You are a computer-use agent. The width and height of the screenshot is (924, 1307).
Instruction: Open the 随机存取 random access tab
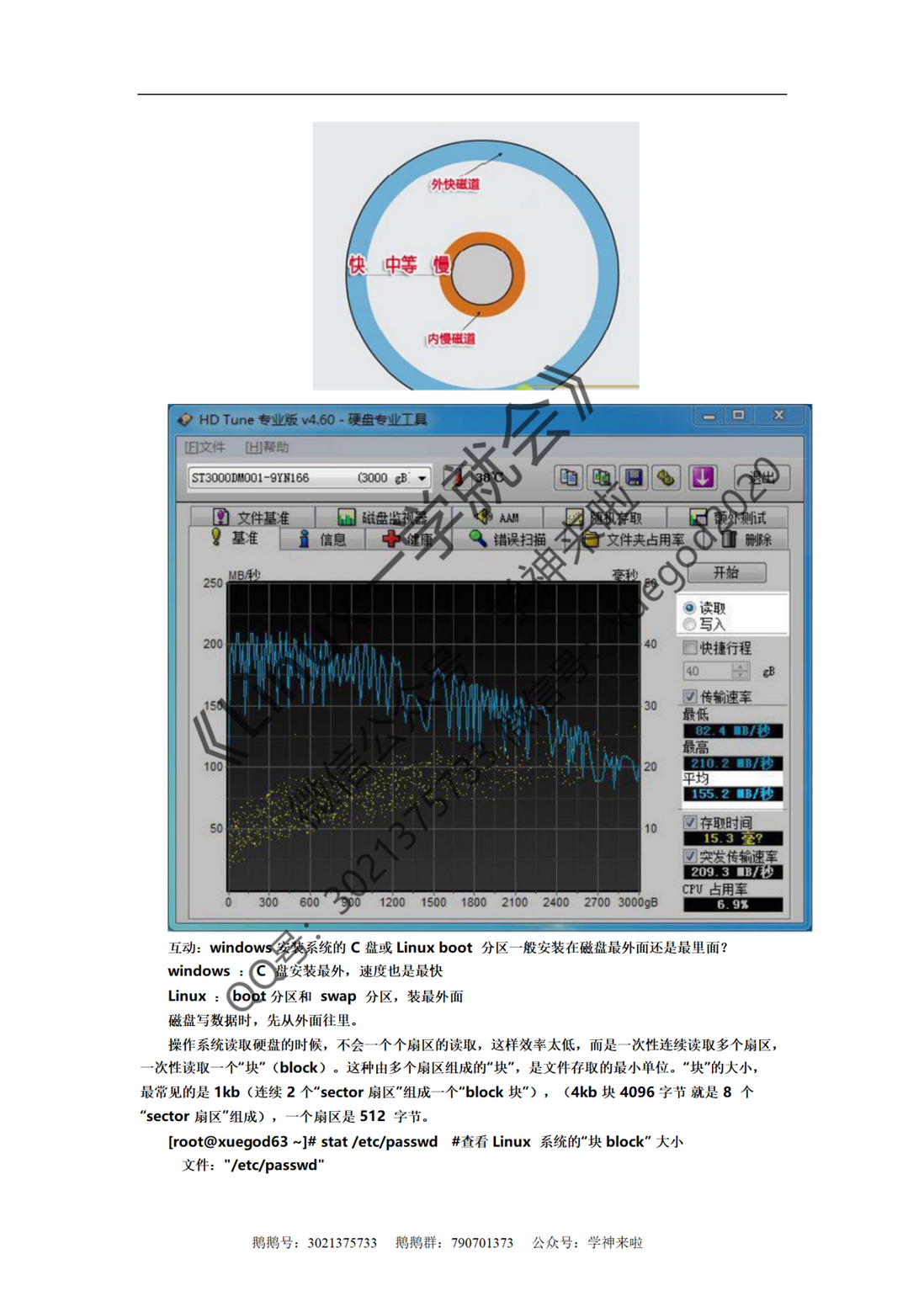click(x=604, y=517)
